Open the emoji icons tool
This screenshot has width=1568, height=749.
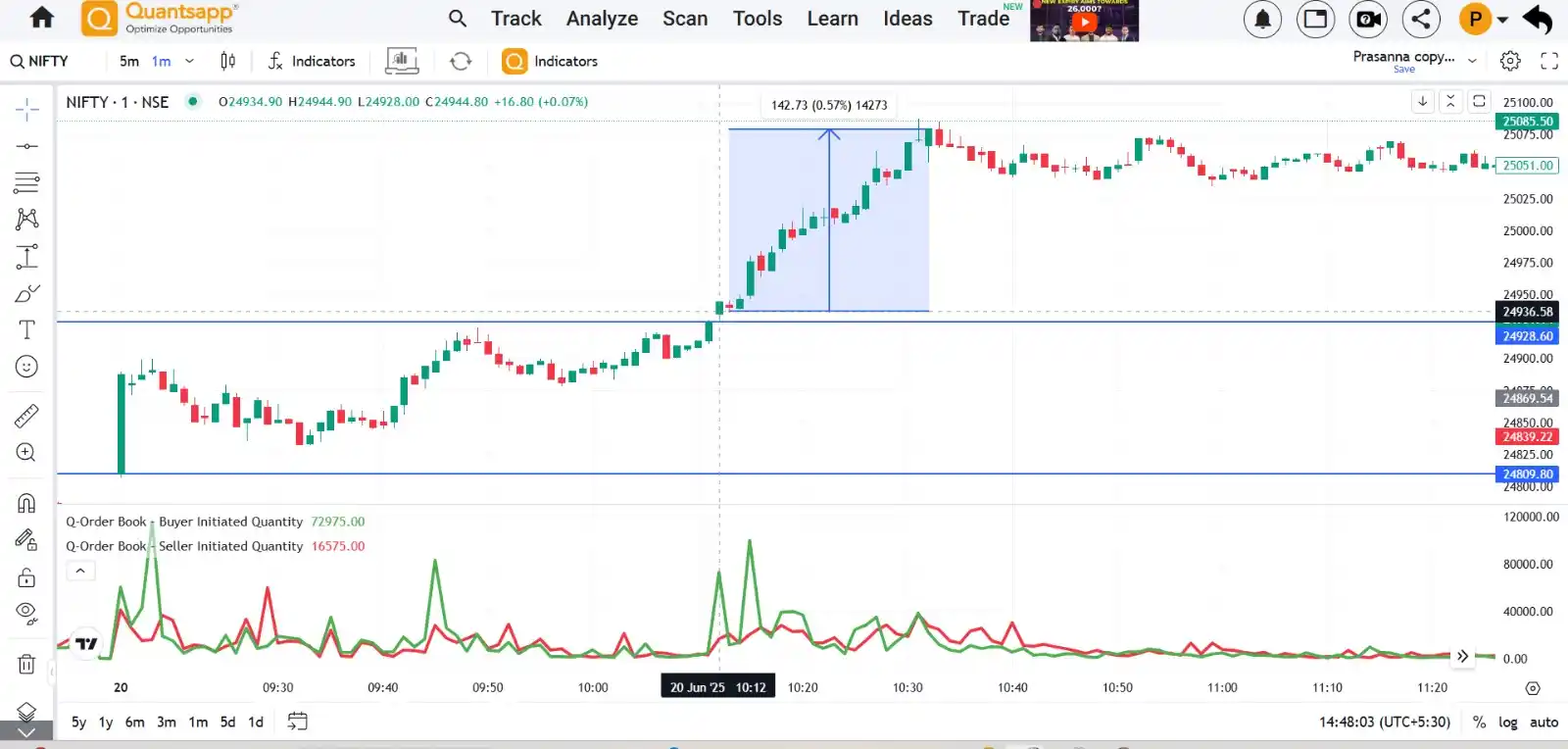click(27, 367)
